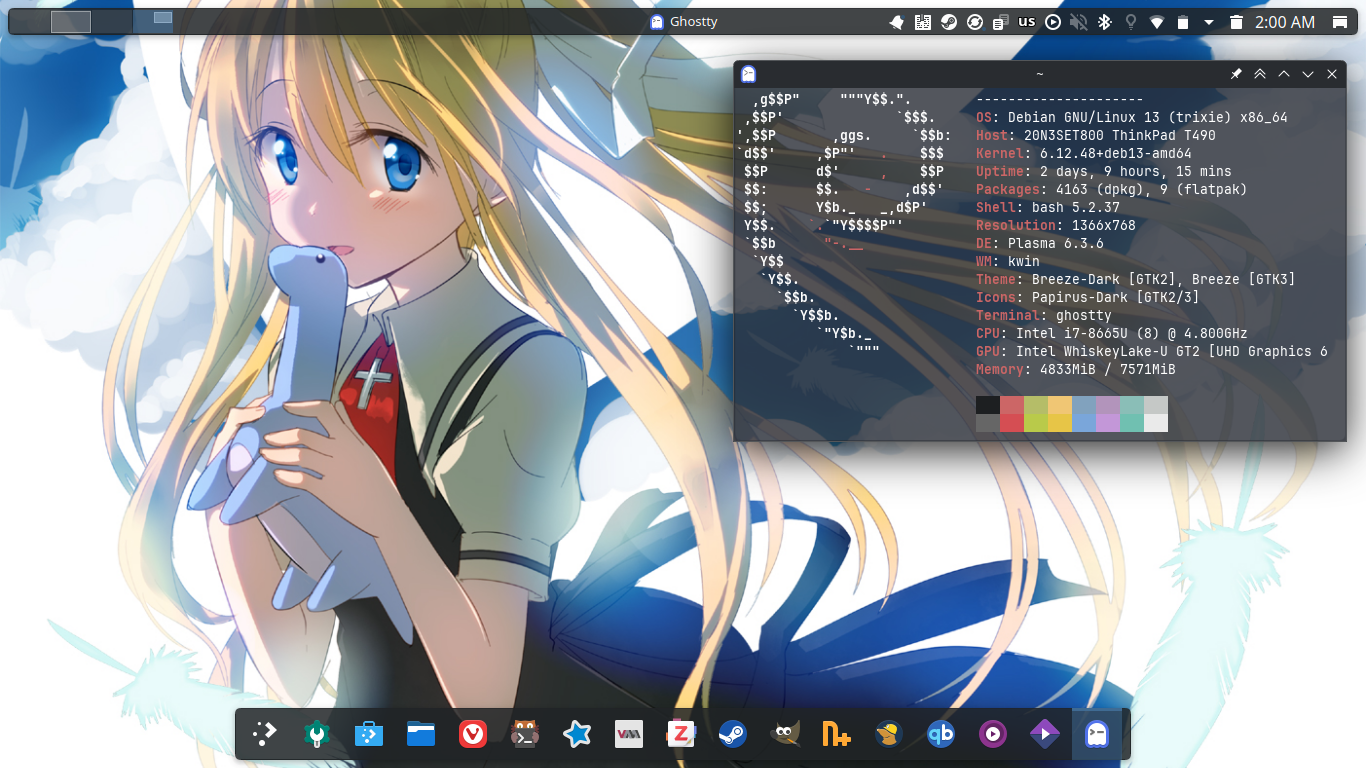Toggle pin on Ghostty window titlebar
The width and height of the screenshot is (1366, 768).
(1236, 74)
